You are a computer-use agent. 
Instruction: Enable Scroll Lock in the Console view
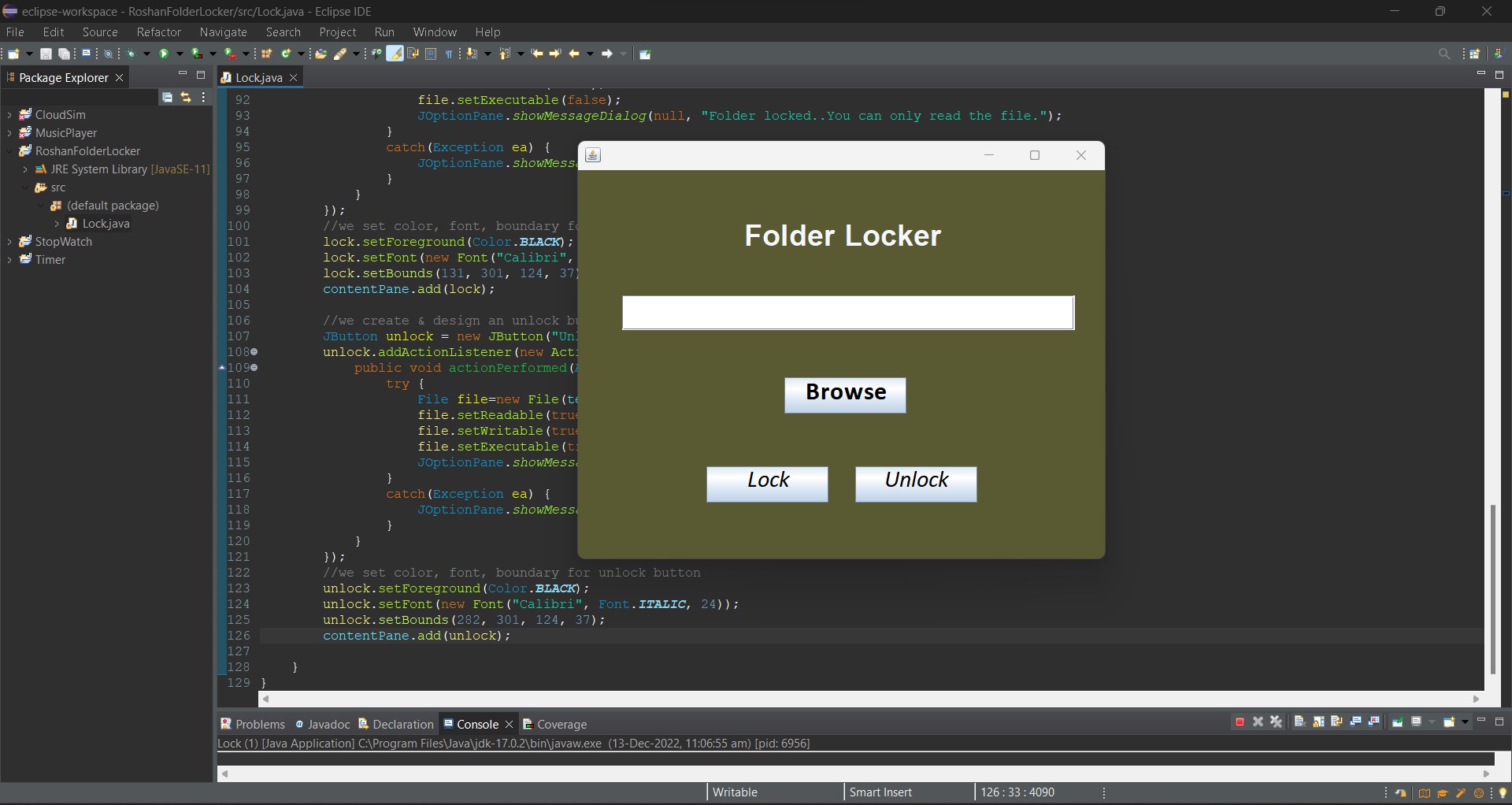[x=1319, y=722]
